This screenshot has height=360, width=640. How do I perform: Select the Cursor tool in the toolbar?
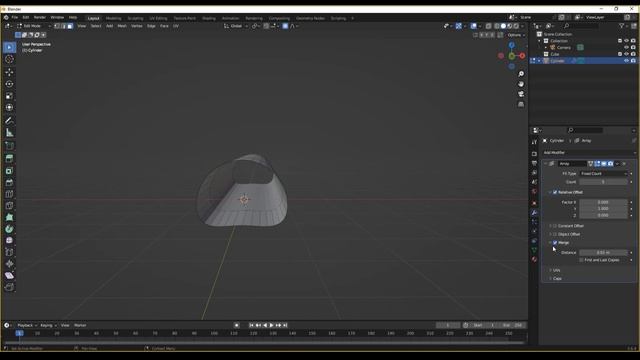pos(9,60)
